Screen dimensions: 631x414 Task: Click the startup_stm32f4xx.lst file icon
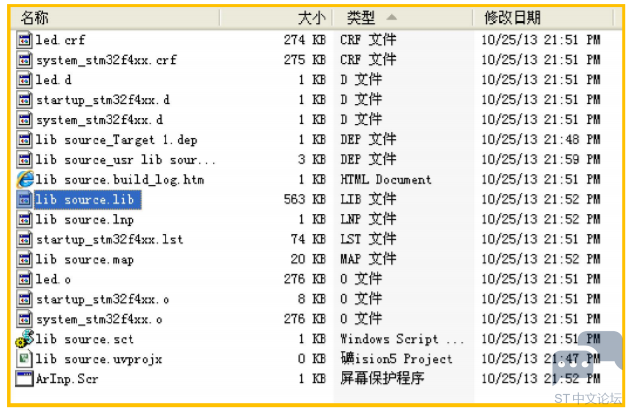[x=24, y=239]
